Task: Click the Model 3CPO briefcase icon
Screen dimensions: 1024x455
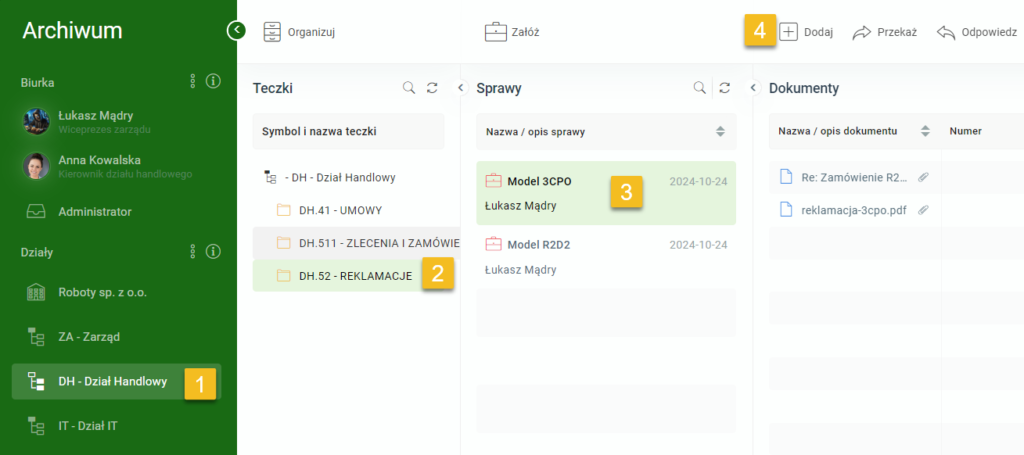Action: coord(493,181)
